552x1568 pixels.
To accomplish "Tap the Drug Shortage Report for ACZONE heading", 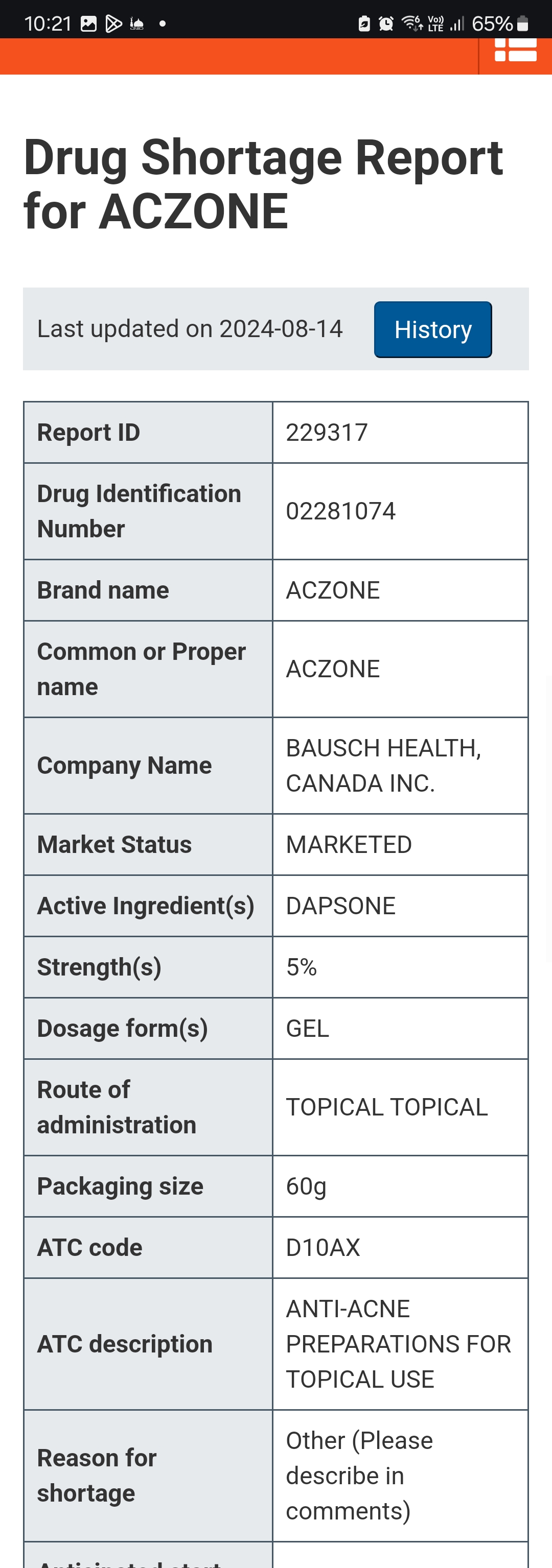I will click(263, 184).
